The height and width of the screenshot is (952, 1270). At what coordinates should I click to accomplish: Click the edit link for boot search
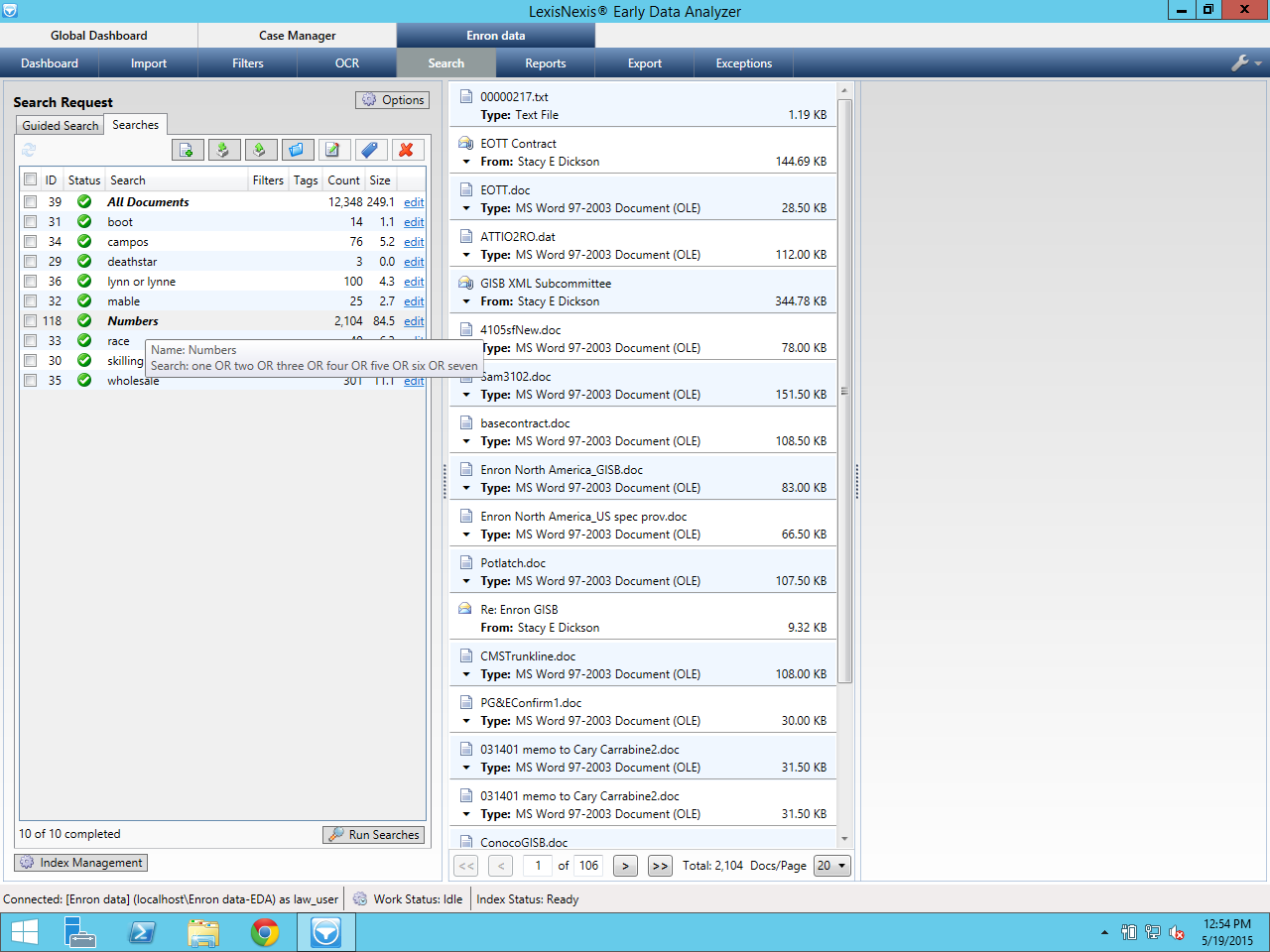point(414,222)
